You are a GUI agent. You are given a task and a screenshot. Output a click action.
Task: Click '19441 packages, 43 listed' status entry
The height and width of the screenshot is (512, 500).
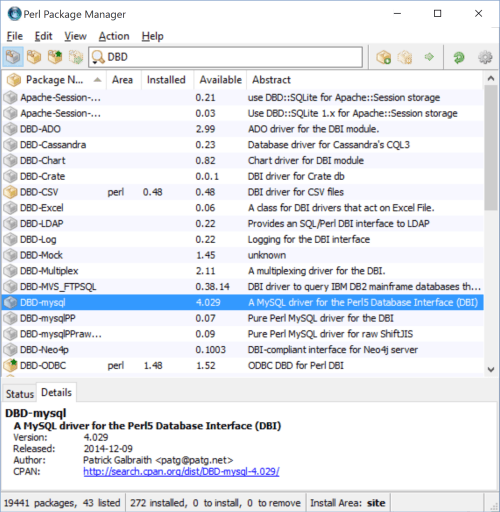click(x=62, y=503)
